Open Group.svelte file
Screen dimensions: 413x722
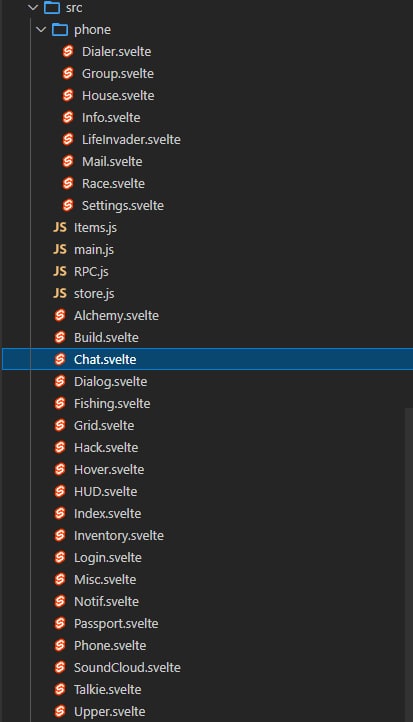tap(118, 73)
